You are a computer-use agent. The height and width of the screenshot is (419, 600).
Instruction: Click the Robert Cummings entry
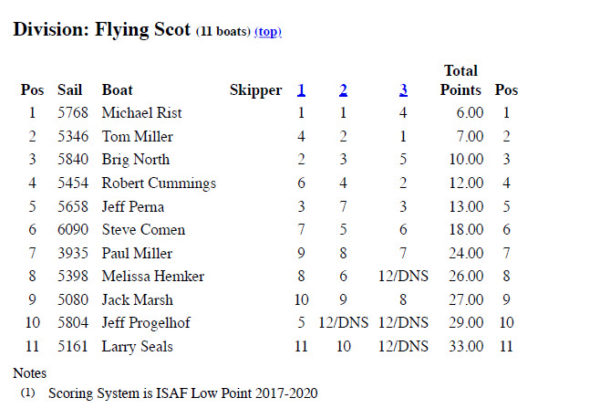[159, 183]
